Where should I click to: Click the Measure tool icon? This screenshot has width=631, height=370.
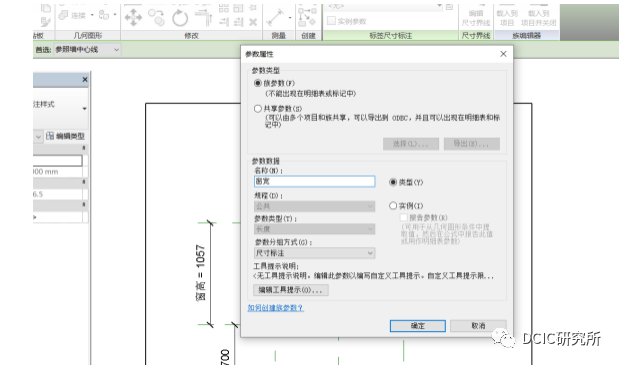276,17
